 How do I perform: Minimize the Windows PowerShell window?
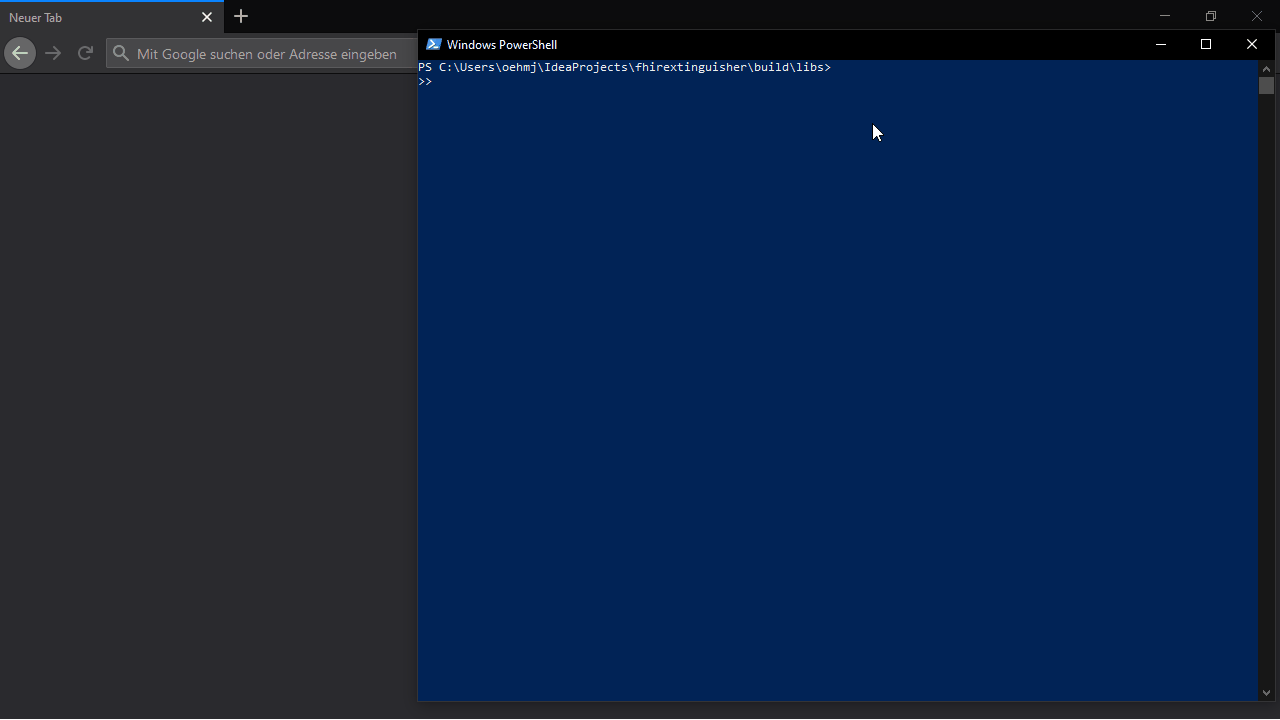tap(1161, 44)
